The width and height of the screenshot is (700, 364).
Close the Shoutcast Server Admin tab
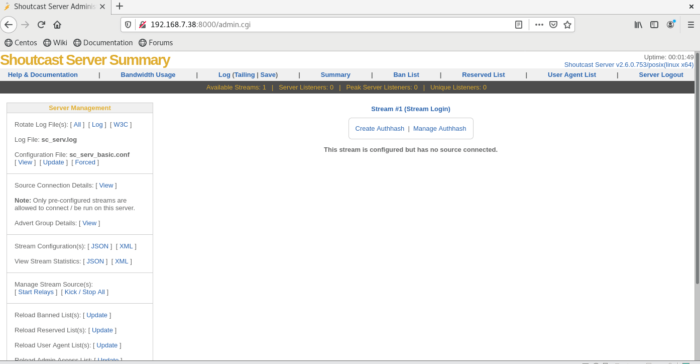click(102, 6)
